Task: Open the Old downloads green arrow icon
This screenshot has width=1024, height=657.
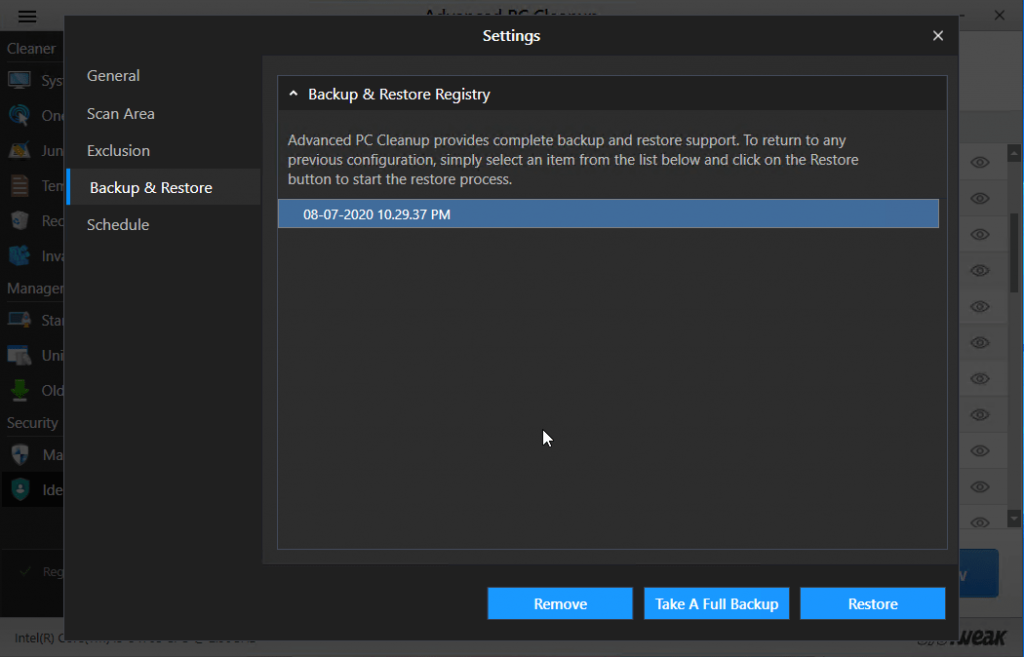Action: [20, 391]
